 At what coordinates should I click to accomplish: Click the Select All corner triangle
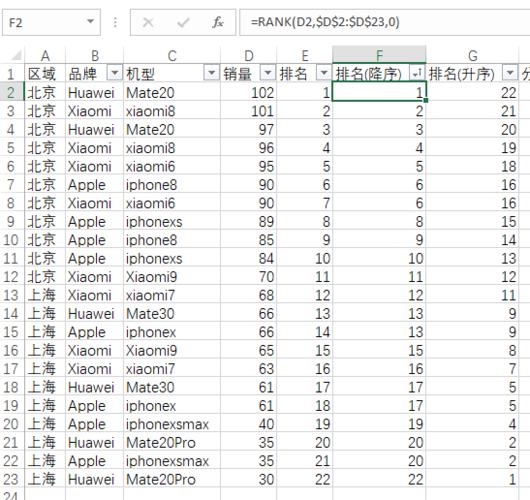coord(15,56)
